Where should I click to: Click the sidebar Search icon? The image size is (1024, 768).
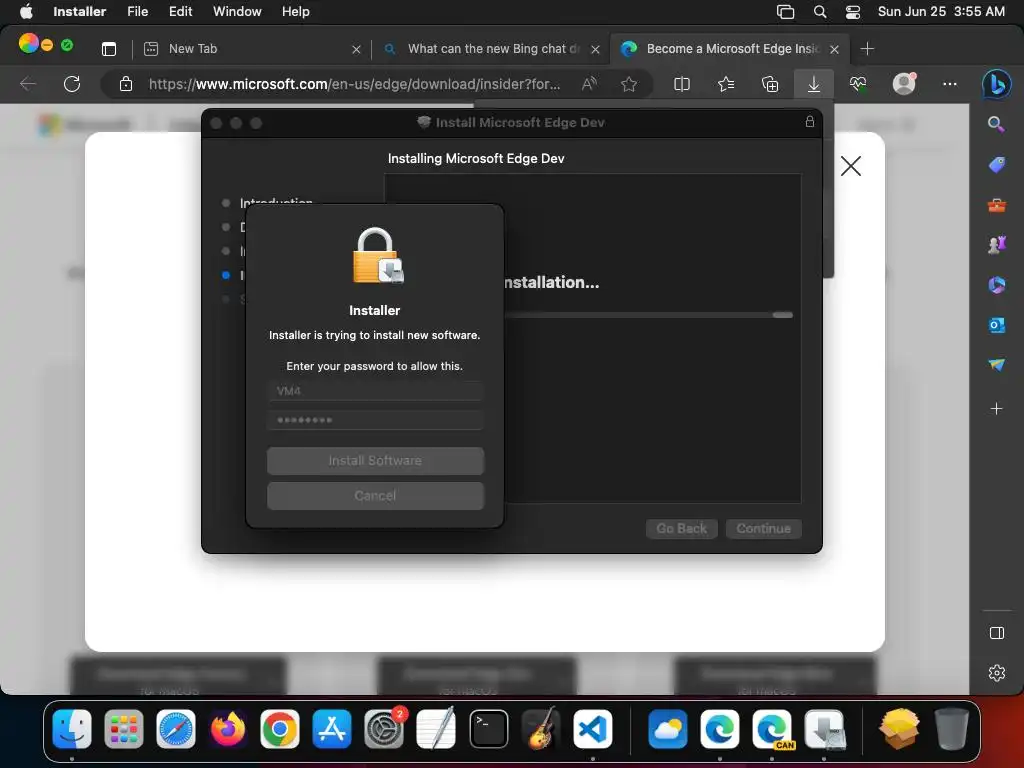click(x=996, y=124)
